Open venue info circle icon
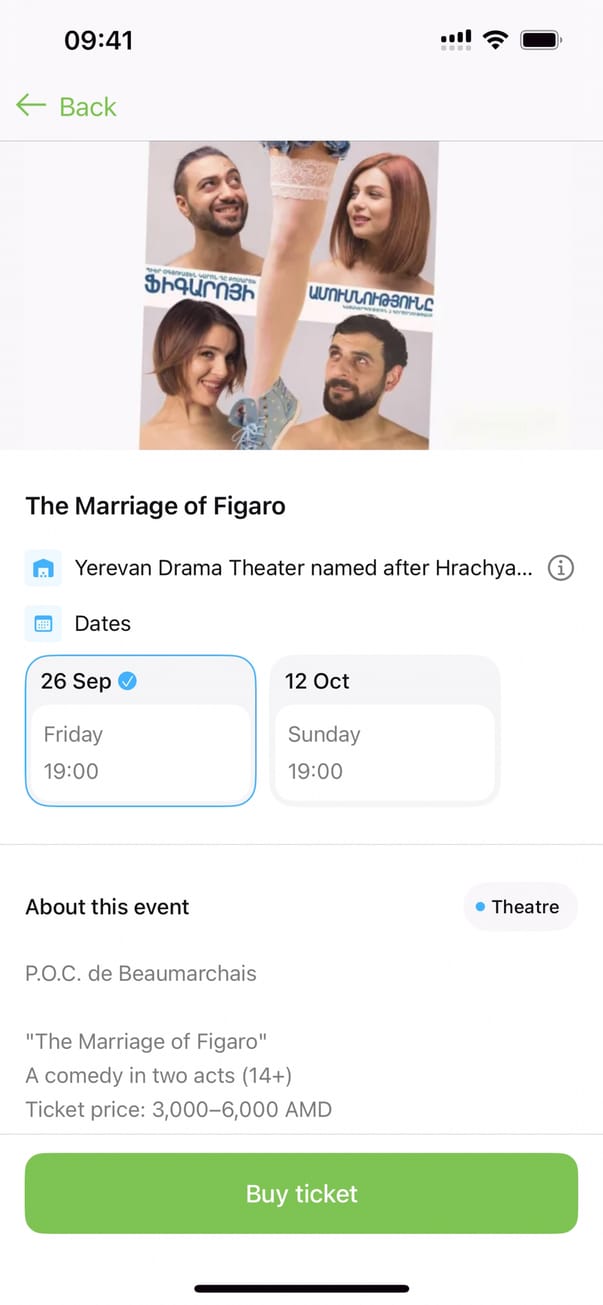This screenshot has height=1305, width=603. pos(561,569)
